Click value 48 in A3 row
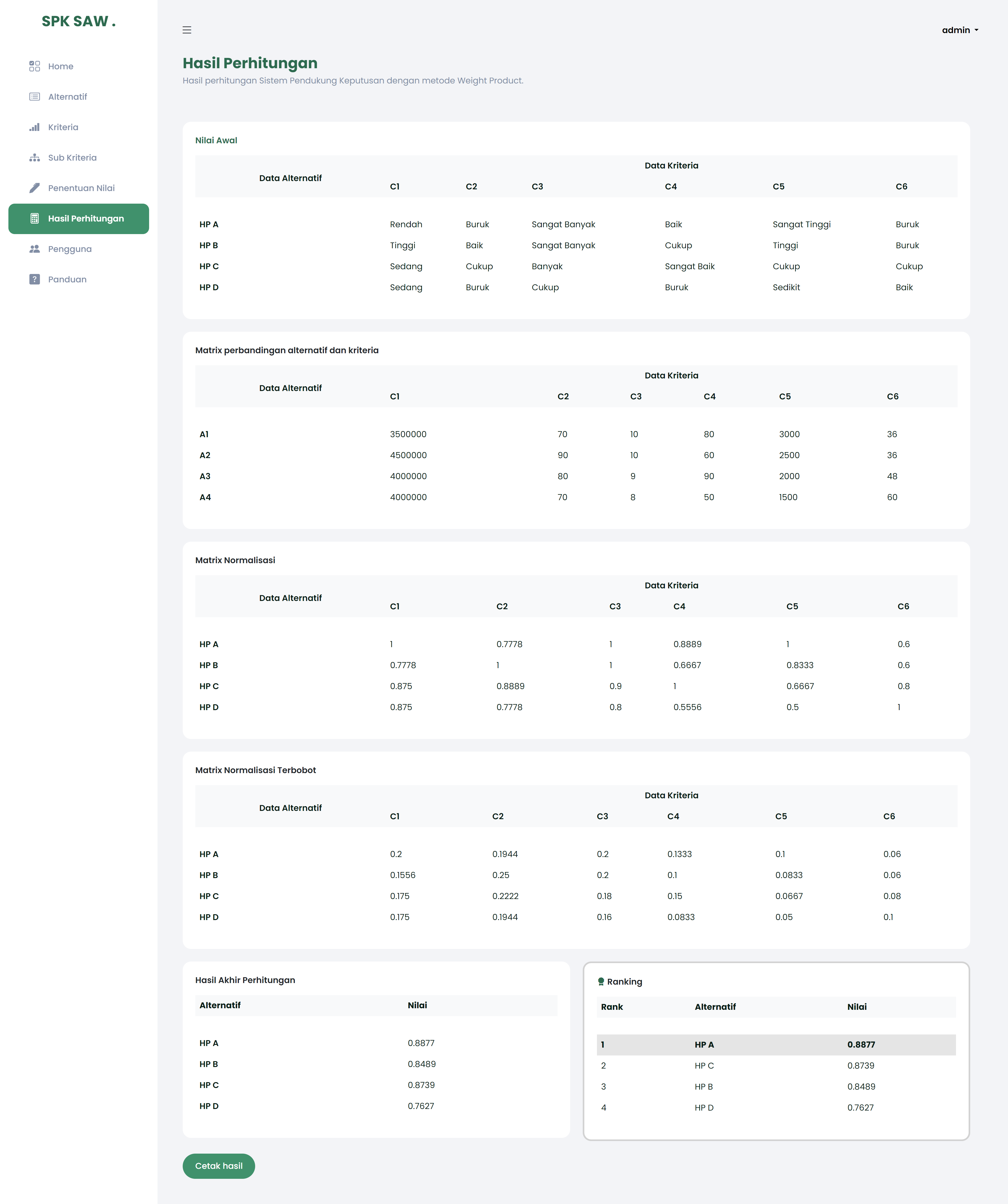Viewport: 1008px width, 1204px height. point(892,477)
